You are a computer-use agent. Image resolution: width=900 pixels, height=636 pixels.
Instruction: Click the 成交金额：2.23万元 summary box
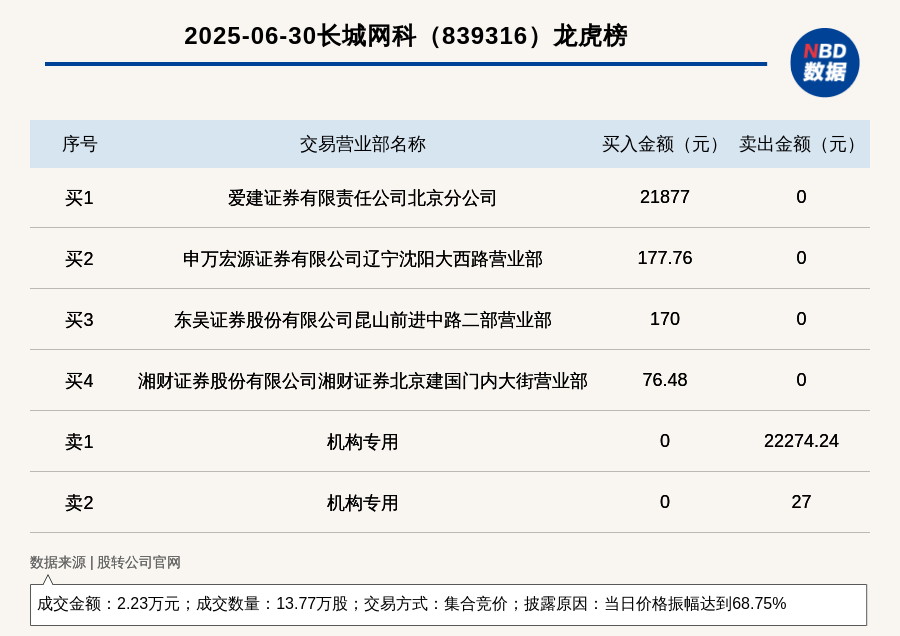pyautogui.click(x=448, y=604)
